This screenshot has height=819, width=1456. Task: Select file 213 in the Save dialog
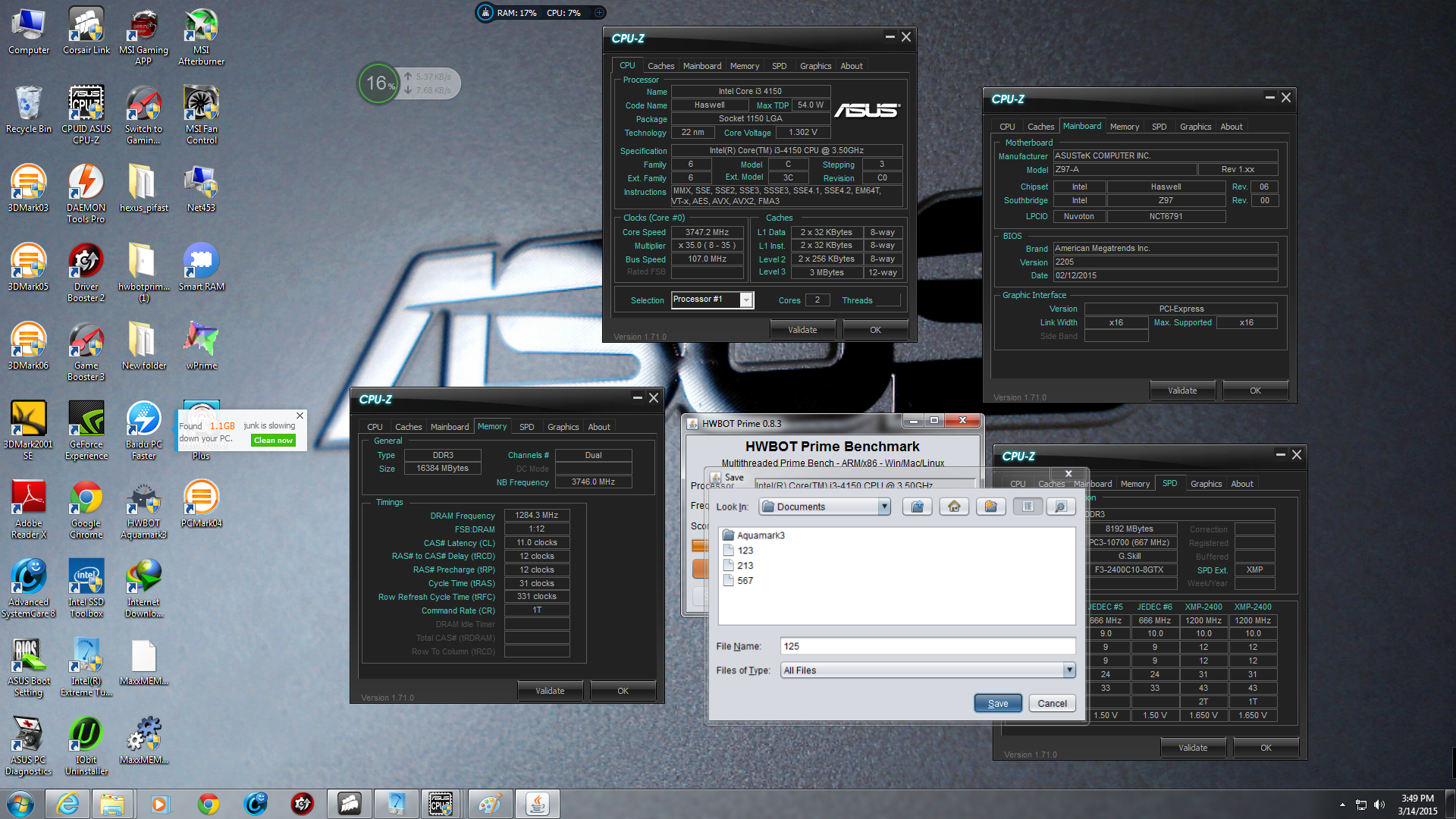[x=739, y=566]
